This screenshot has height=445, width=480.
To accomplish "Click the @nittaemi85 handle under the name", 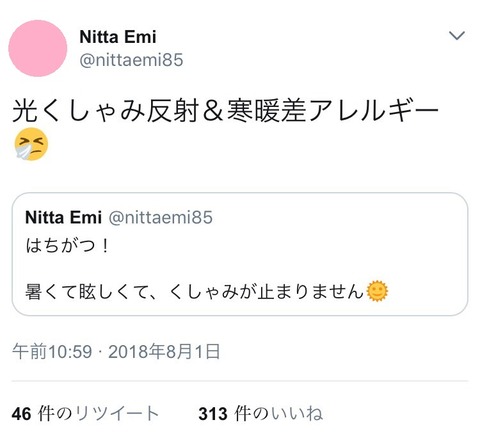I will pos(131,60).
